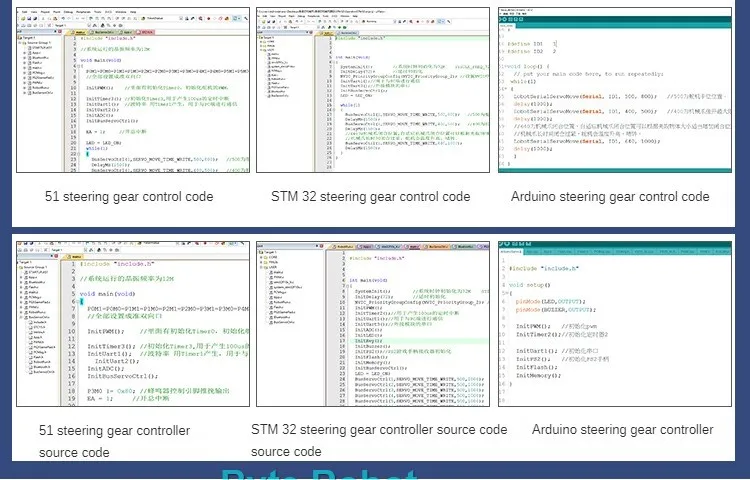
Task: Open the STM 32 controller source code screenshot
Action: pos(373,324)
